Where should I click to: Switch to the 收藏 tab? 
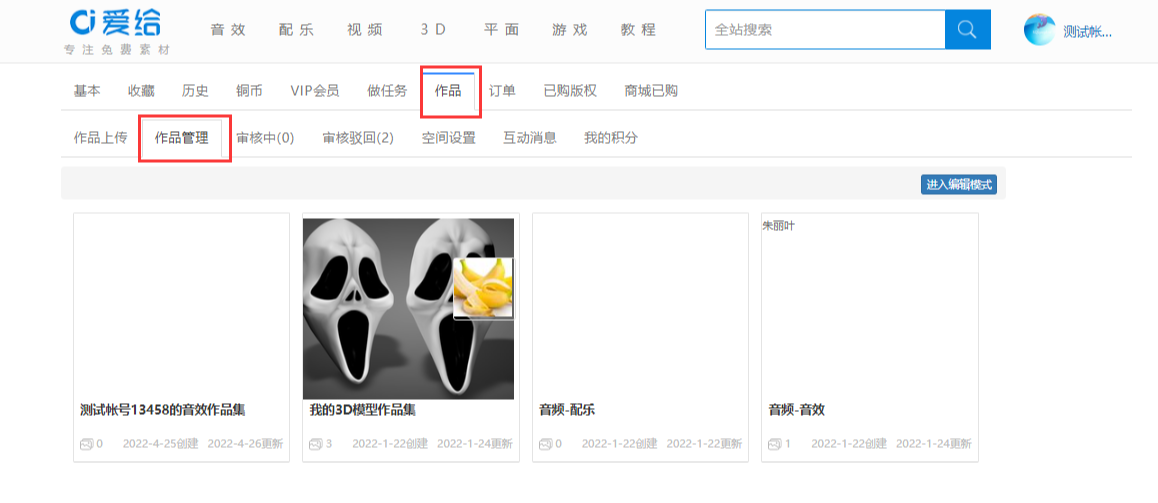point(141,91)
